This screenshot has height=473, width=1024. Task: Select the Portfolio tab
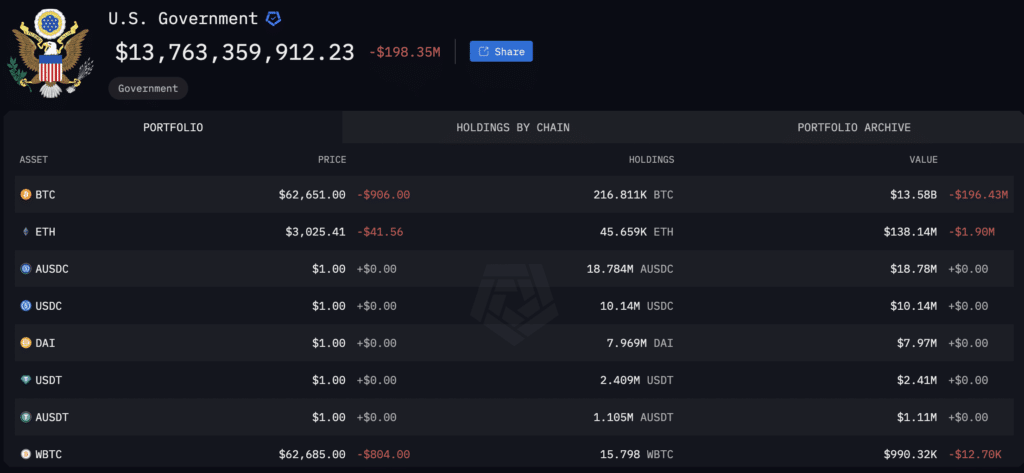point(173,127)
